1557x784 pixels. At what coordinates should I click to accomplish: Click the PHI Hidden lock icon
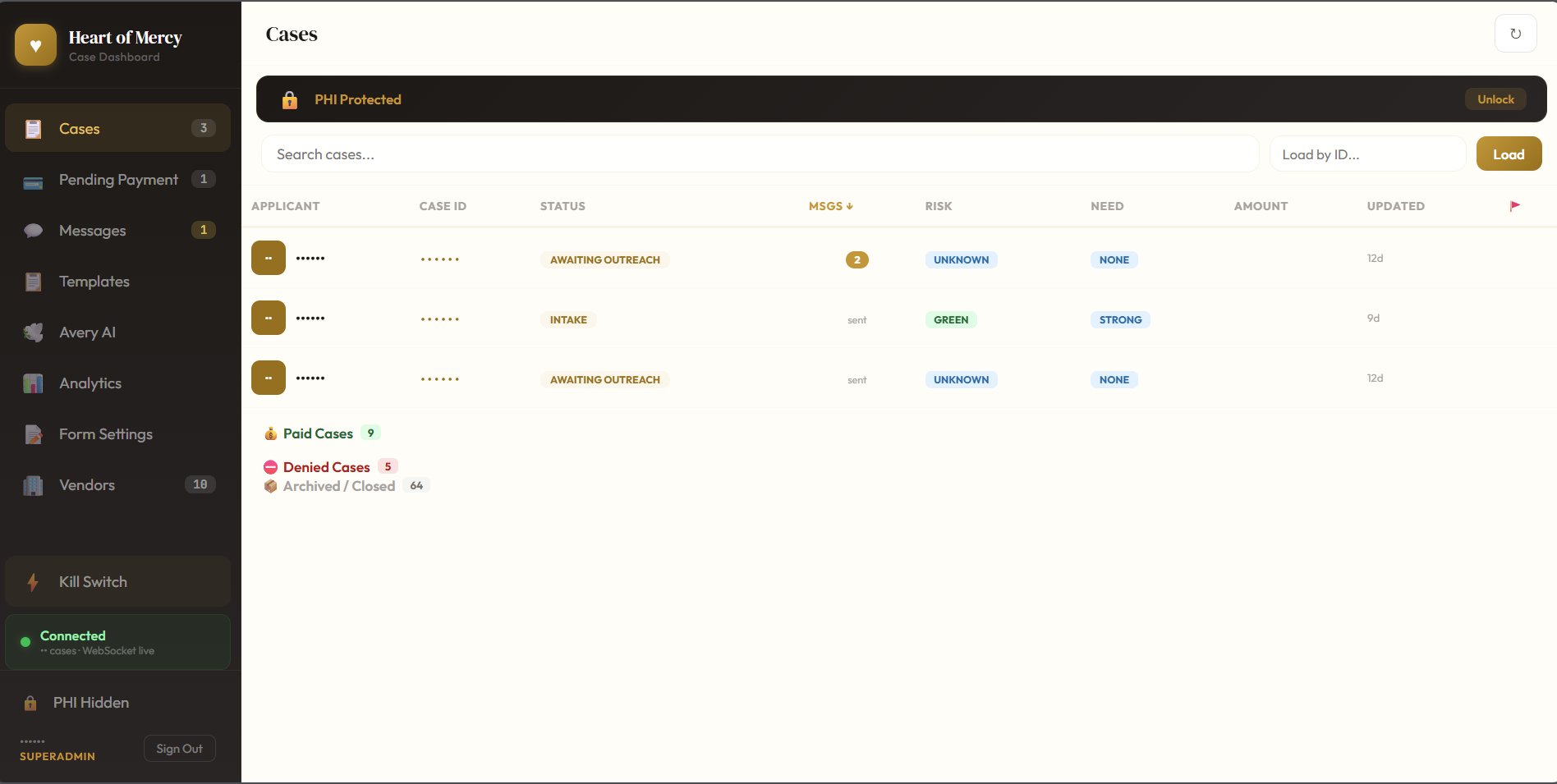coord(30,703)
